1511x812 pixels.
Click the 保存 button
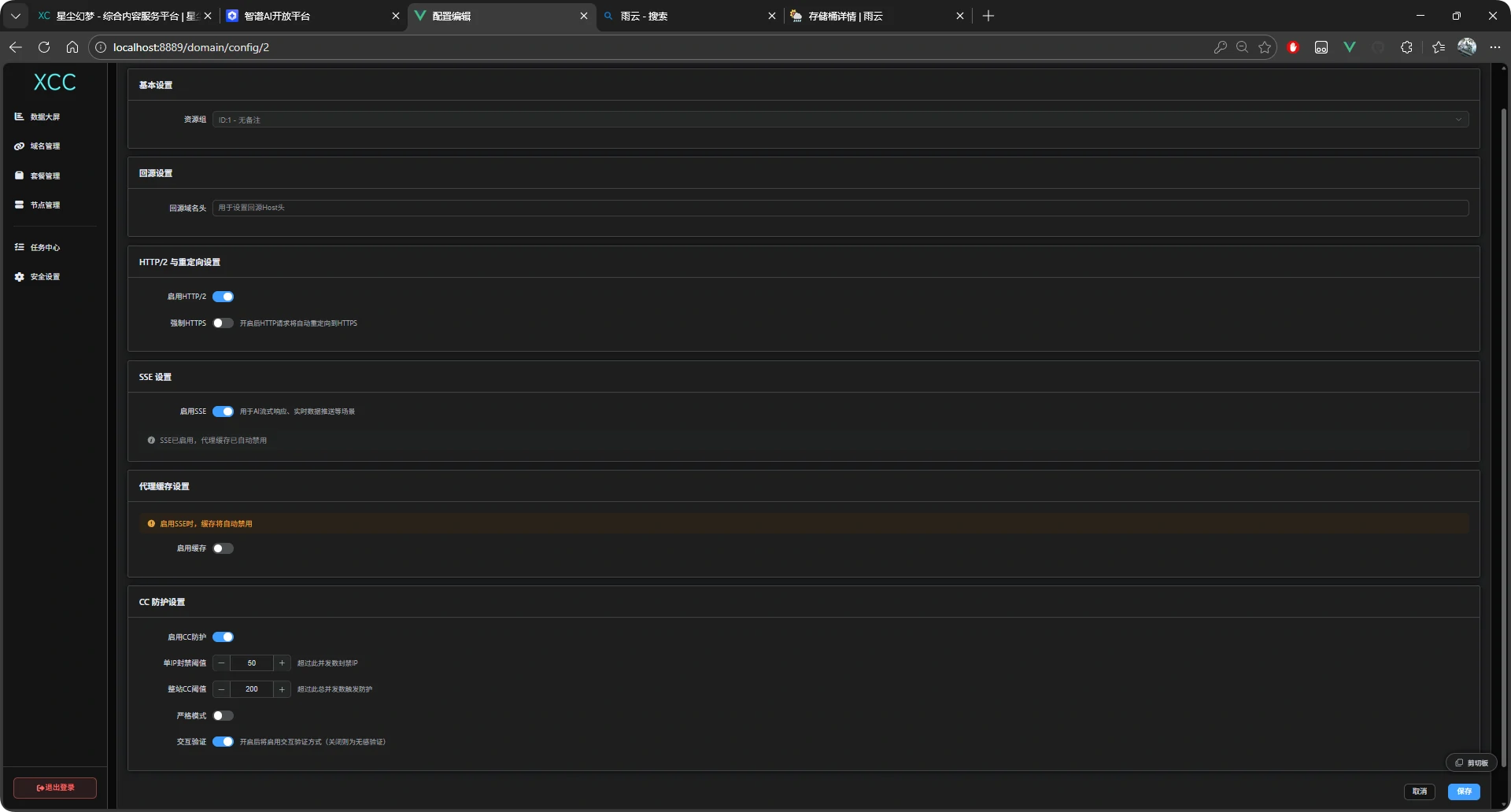pos(1464,792)
